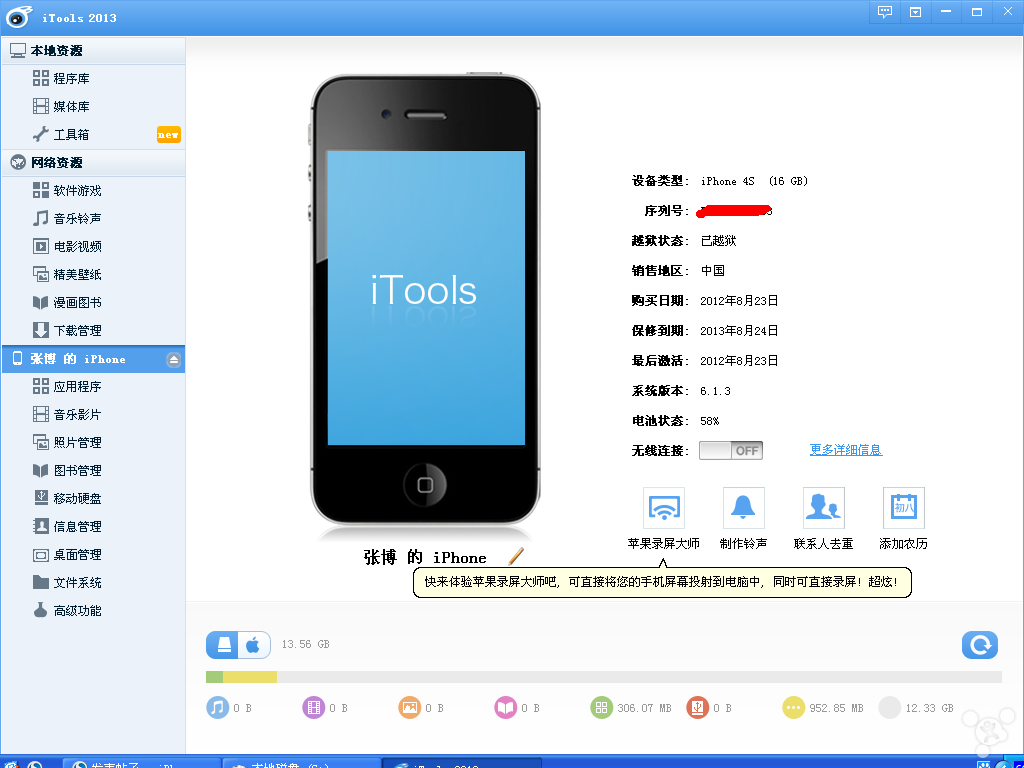
Task: Open the feedback chat icon in title bar
Action: 884,12
